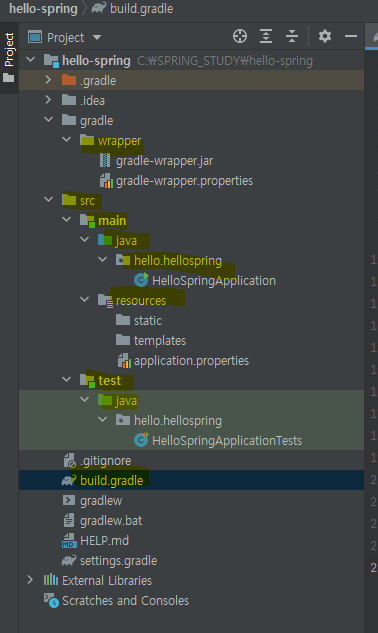Collapse the gradle folder
This screenshot has height=633, width=378.
tap(48, 120)
